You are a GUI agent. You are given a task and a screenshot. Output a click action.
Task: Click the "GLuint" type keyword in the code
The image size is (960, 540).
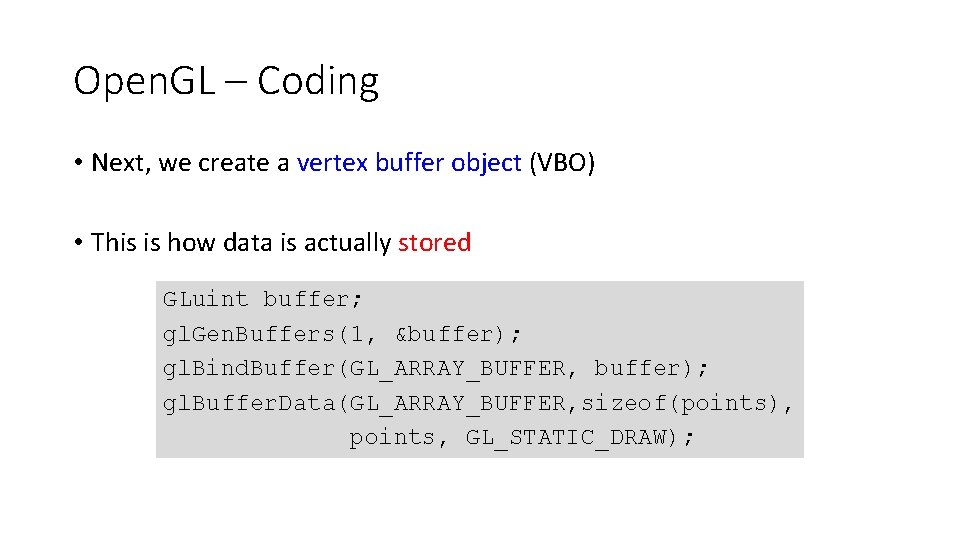[x=205, y=299]
